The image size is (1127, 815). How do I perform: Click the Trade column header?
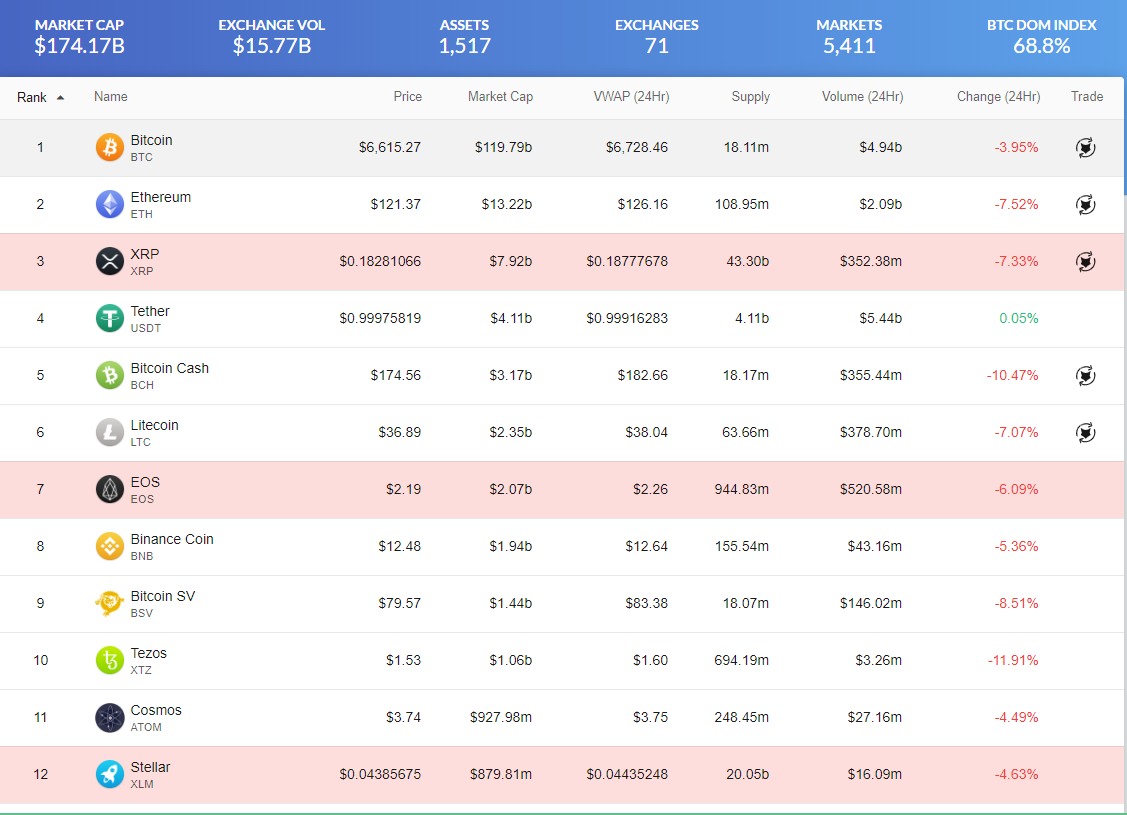[1087, 96]
